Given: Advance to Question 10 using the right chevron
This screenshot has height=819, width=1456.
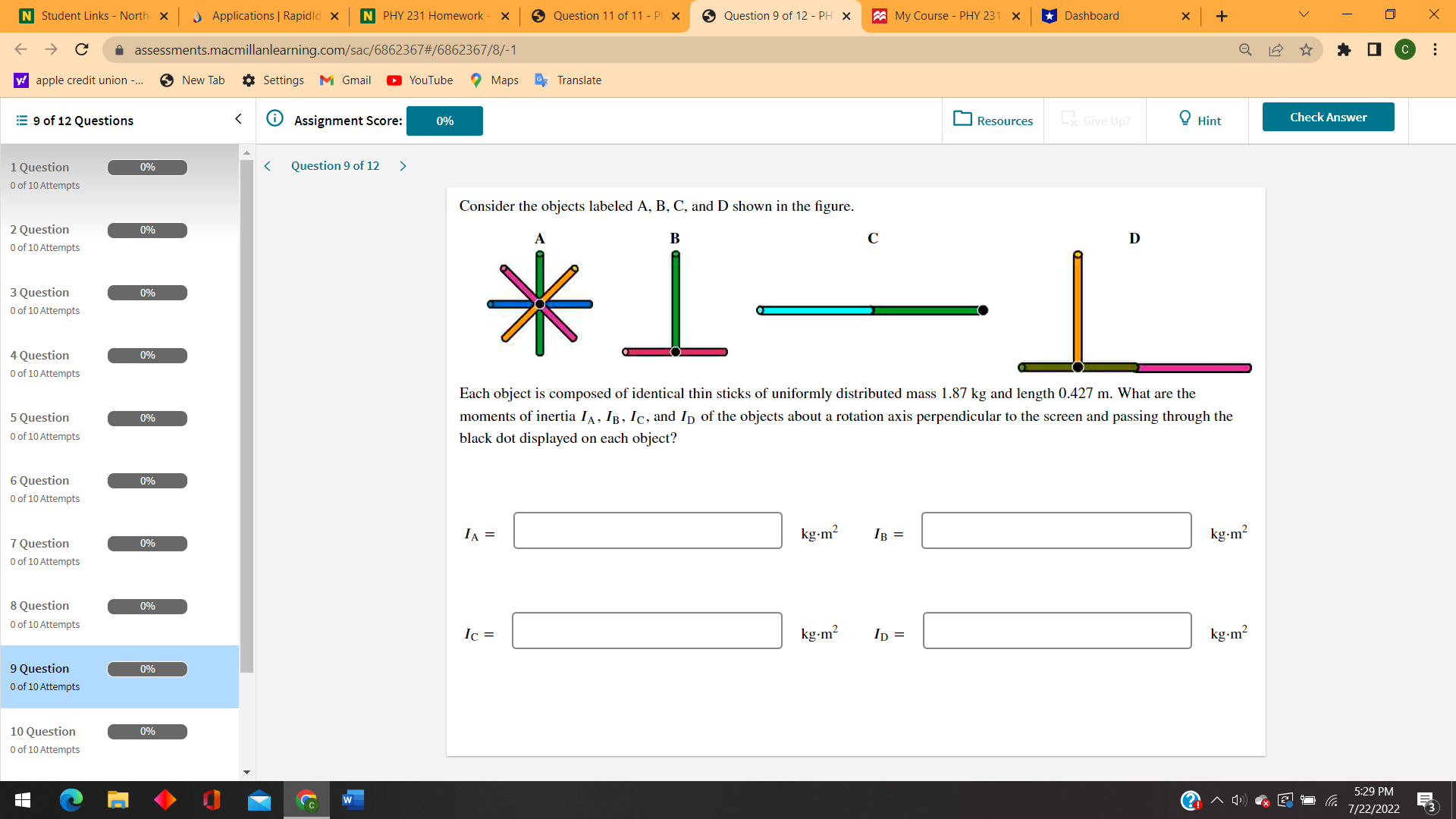Looking at the screenshot, I should [403, 165].
